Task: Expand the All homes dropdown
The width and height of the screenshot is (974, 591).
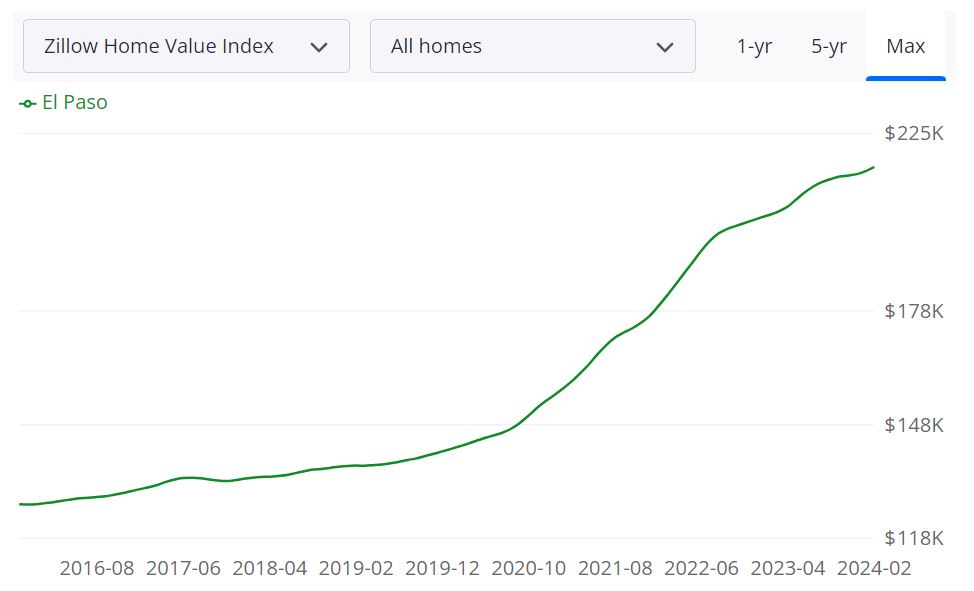Action: click(532, 46)
